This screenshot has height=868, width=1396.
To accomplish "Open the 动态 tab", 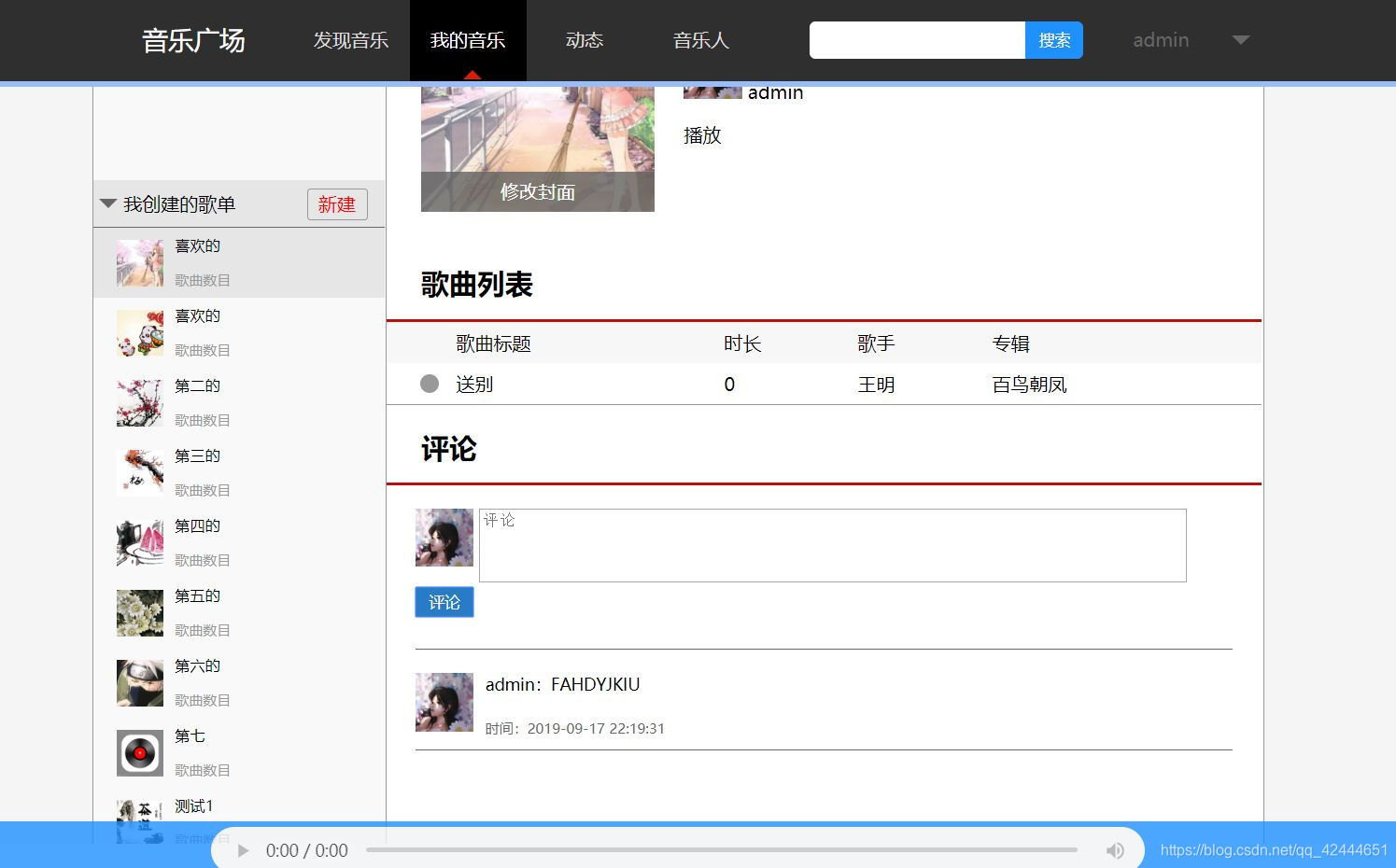I will point(585,40).
